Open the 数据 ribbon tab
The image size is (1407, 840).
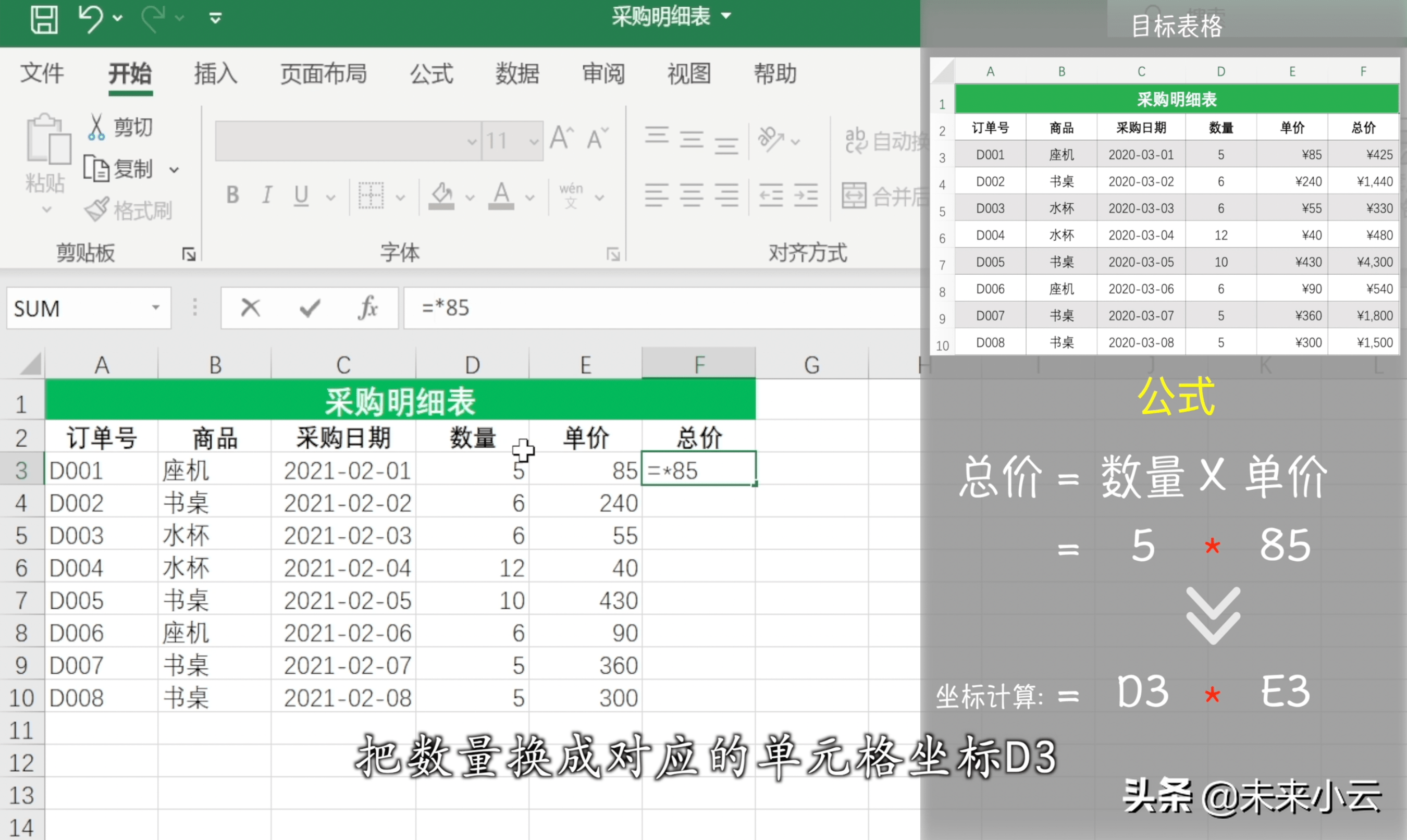(x=517, y=73)
